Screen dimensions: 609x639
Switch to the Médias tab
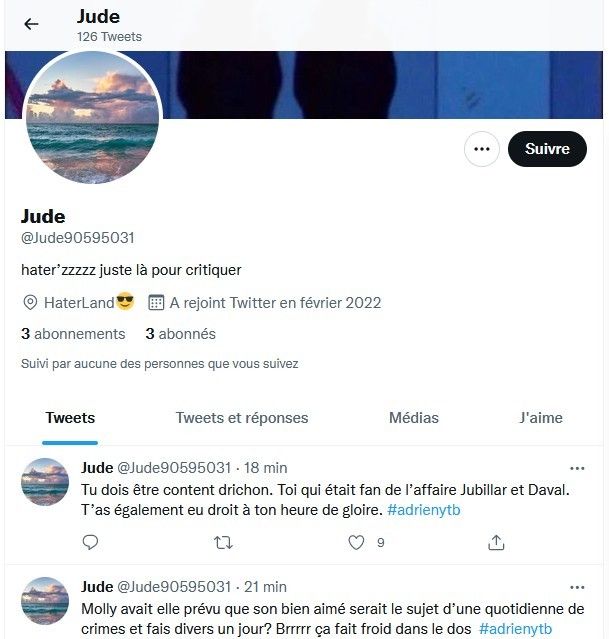(x=414, y=418)
